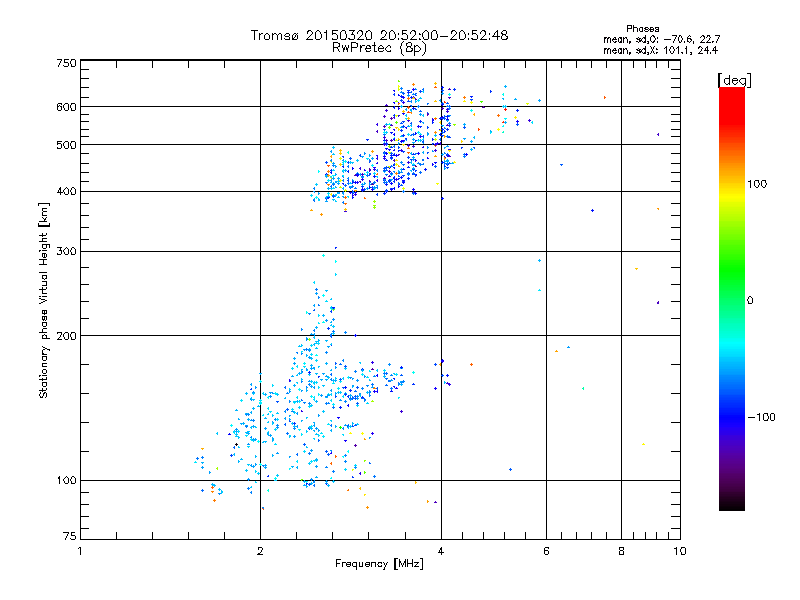Click the x-axis tick label '1'
The width and height of the screenshot is (800, 600).
80,551
